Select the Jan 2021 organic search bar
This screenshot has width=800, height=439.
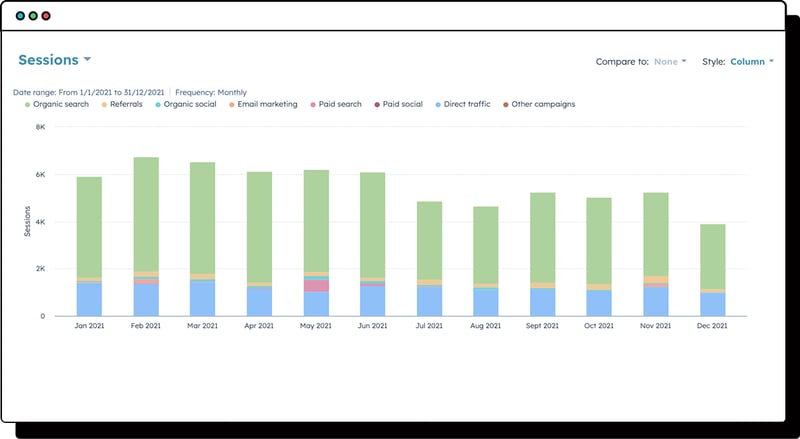click(x=89, y=227)
